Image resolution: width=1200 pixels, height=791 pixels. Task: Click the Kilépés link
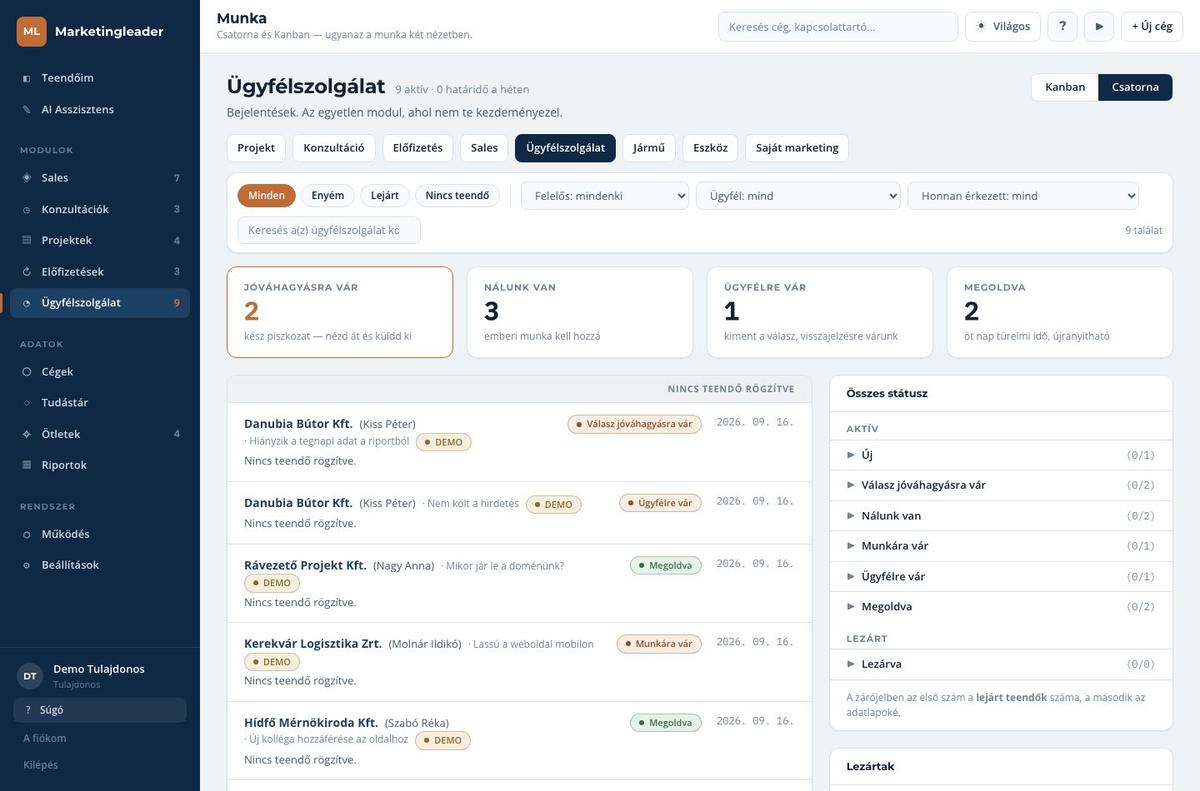pos(41,765)
